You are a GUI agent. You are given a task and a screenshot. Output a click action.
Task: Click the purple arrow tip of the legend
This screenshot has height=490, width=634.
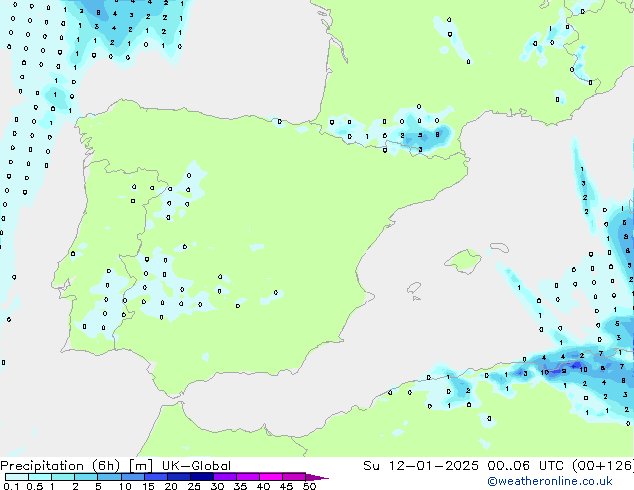point(317,477)
